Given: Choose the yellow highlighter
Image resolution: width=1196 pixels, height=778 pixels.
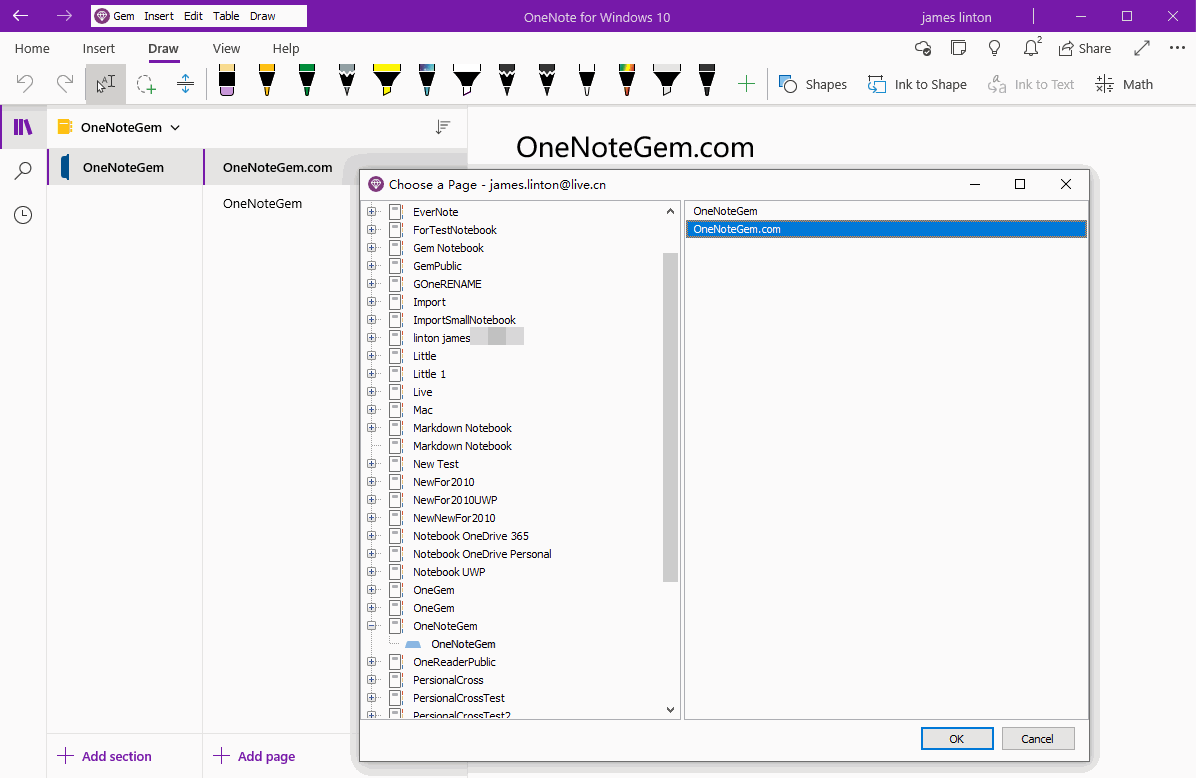Looking at the screenshot, I should 387,80.
